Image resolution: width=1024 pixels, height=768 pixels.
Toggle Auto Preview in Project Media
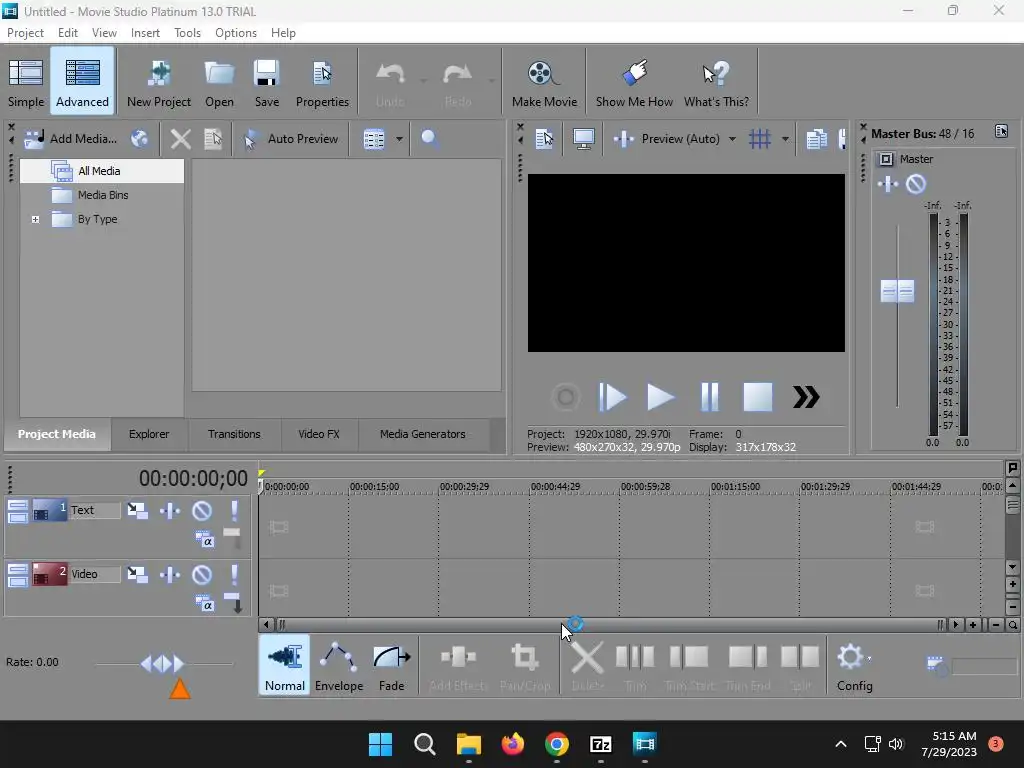pyautogui.click(x=291, y=138)
